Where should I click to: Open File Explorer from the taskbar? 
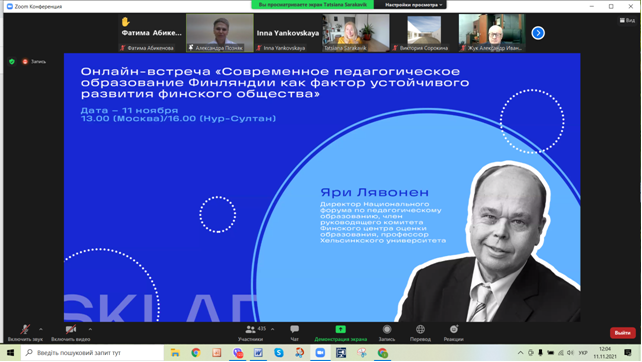click(175, 353)
